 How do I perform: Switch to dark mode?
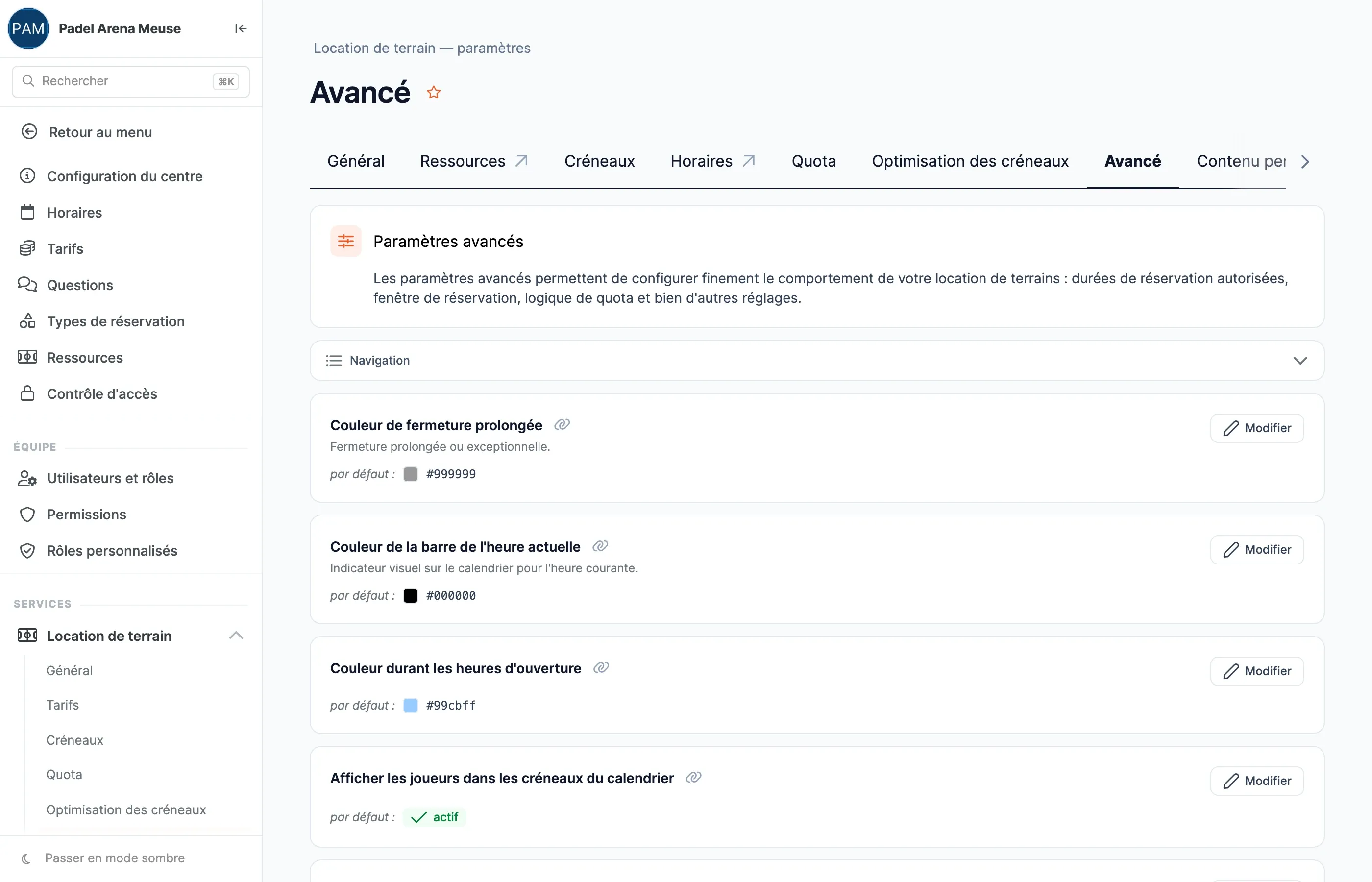click(103, 858)
